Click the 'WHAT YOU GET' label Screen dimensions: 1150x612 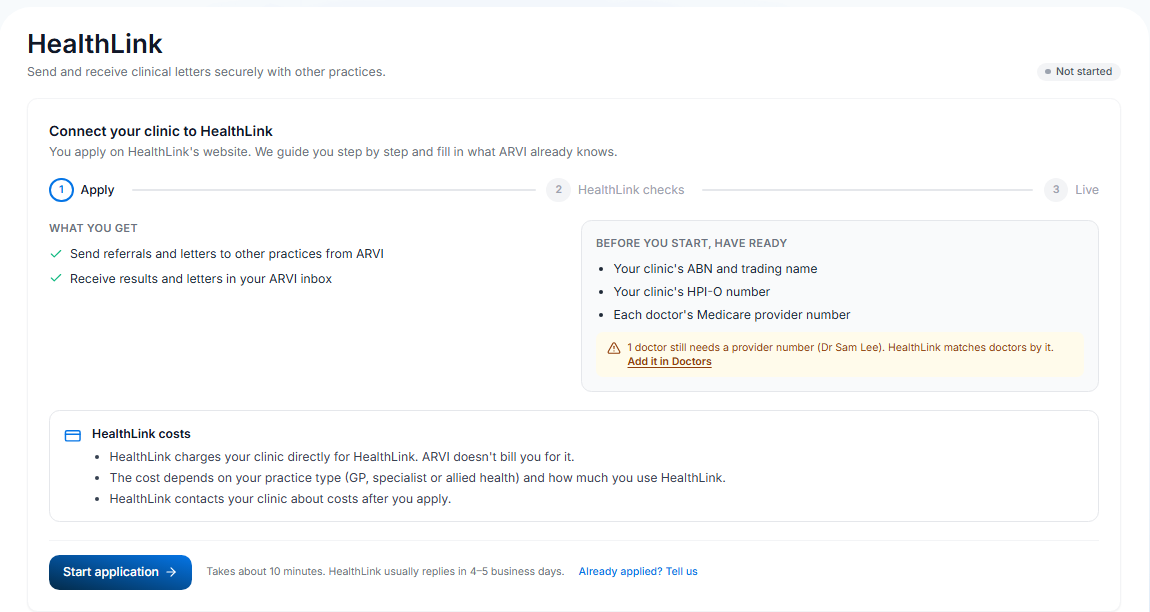point(93,228)
